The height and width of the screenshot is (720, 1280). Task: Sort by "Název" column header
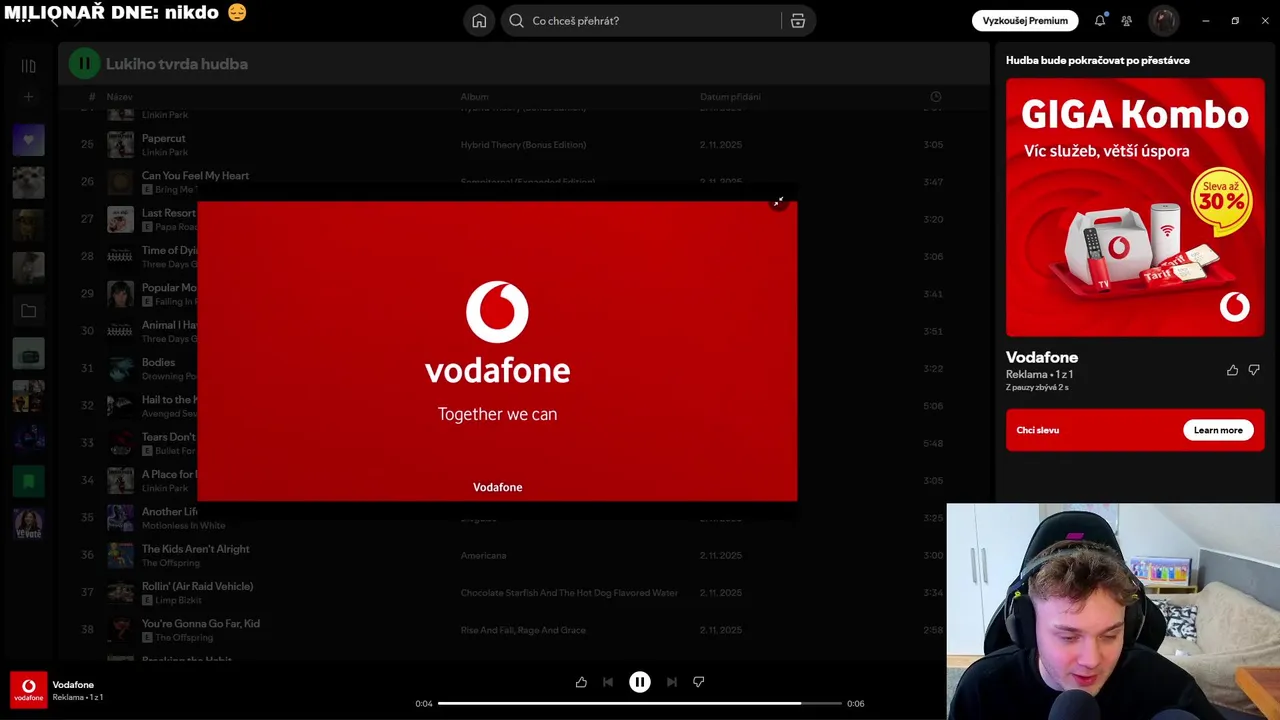click(x=119, y=97)
